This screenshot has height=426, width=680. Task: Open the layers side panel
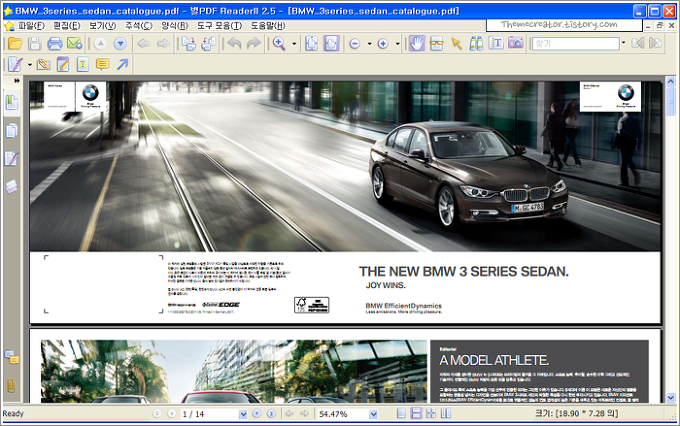tap(12, 187)
